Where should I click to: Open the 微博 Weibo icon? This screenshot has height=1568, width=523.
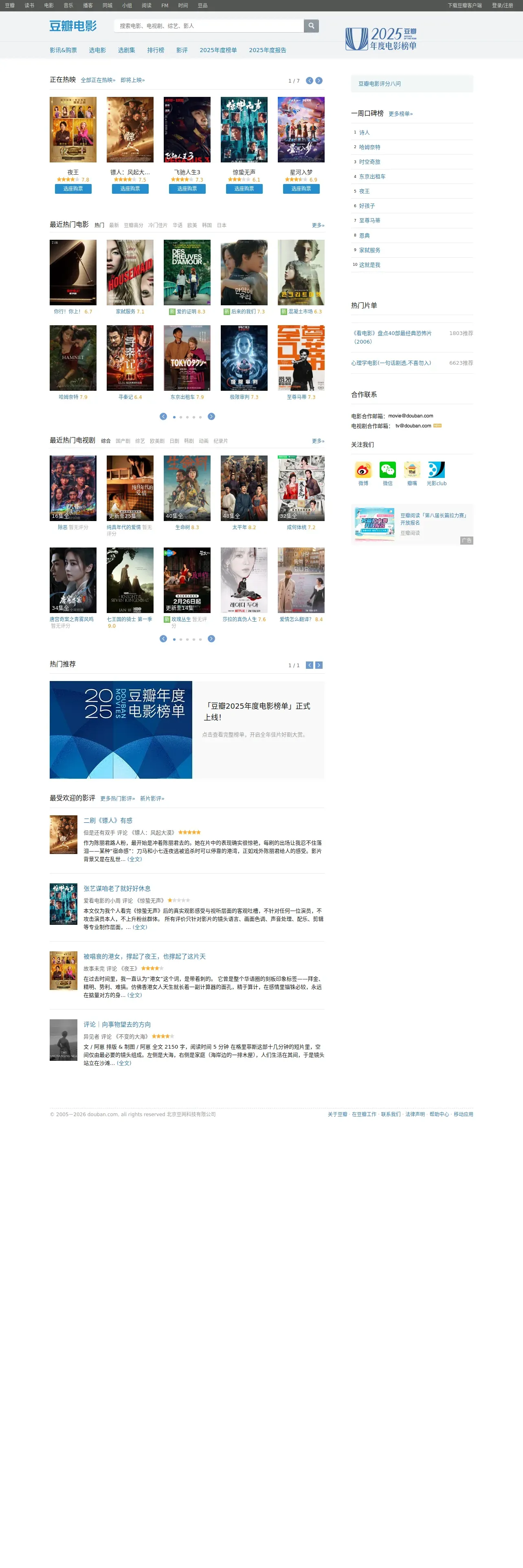point(363,470)
